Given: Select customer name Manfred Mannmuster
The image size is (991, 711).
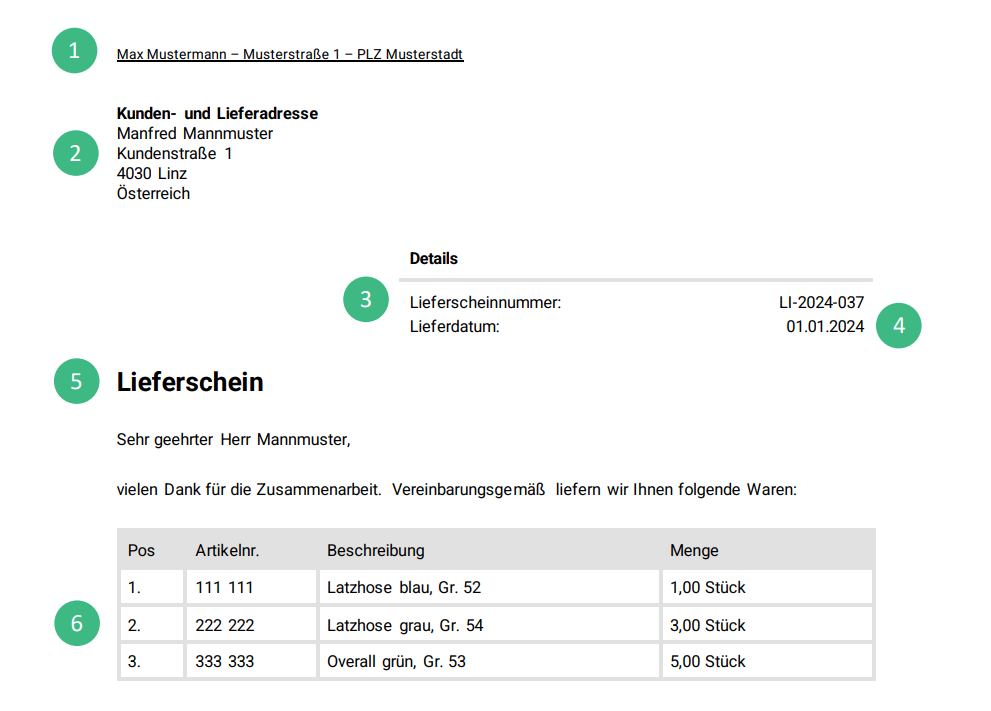Looking at the screenshot, I should pos(194,133).
